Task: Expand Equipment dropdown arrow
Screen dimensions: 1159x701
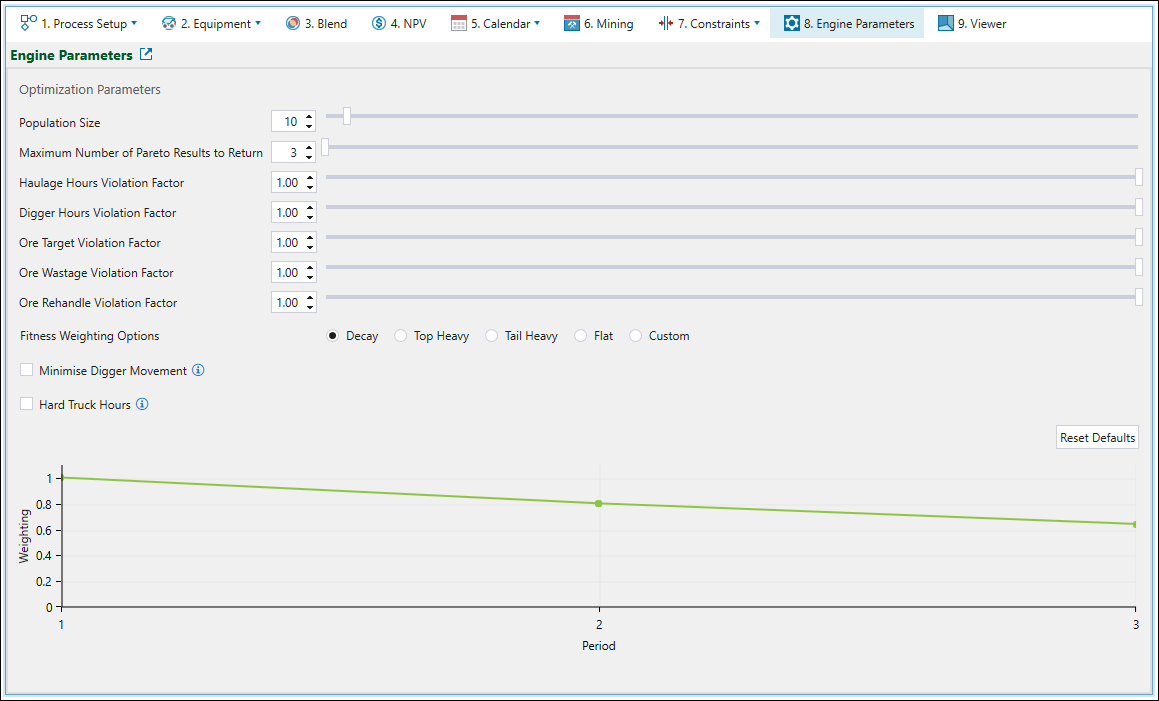Action: click(x=258, y=23)
